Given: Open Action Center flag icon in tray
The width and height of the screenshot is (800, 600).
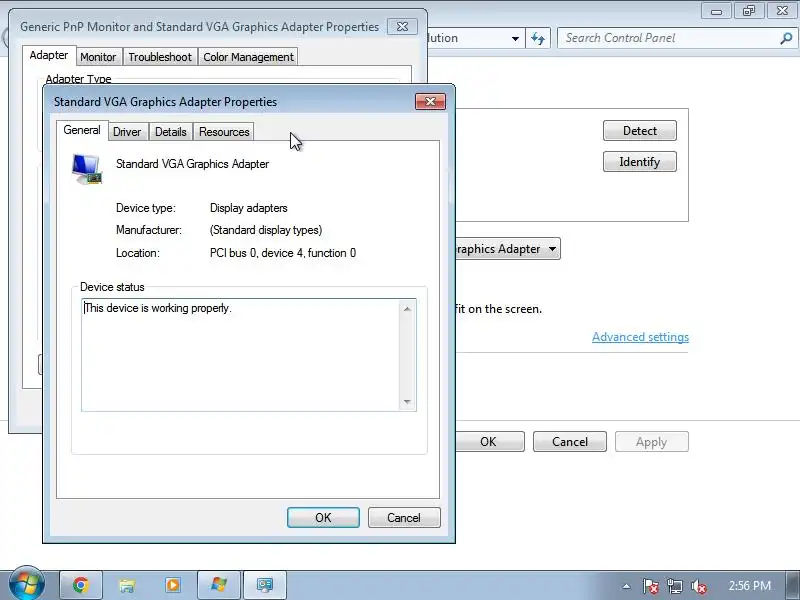Looking at the screenshot, I should (x=651, y=586).
